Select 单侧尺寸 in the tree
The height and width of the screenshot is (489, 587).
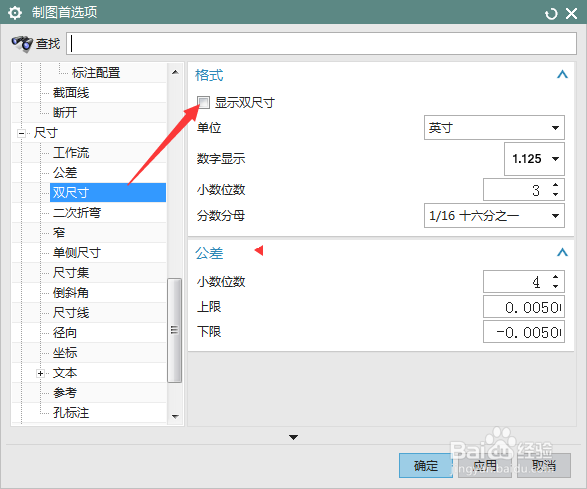77,253
